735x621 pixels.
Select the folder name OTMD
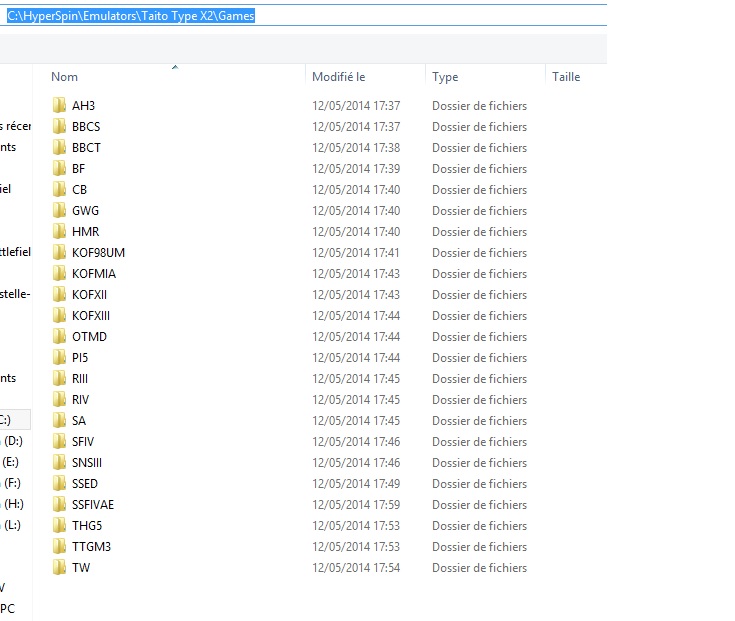click(x=90, y=337)
